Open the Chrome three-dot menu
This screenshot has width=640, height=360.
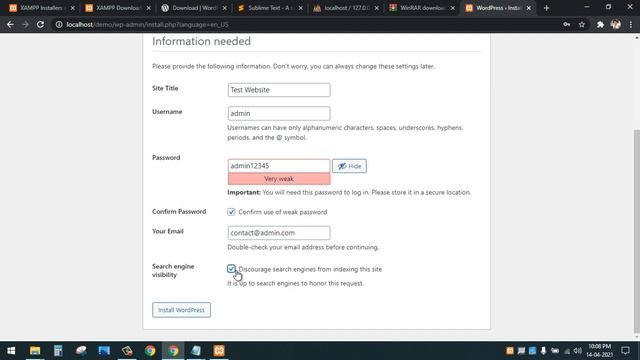coord(631,24)
